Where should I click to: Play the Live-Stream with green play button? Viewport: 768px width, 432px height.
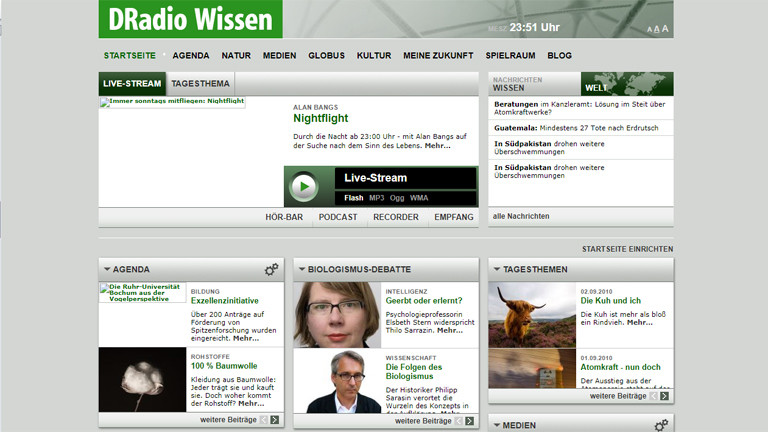(304, 187)
